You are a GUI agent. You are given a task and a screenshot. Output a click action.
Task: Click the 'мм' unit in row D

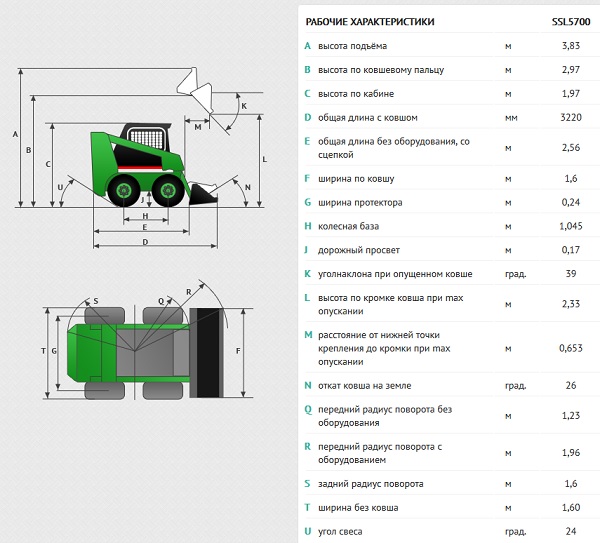[x=511, y=118]
